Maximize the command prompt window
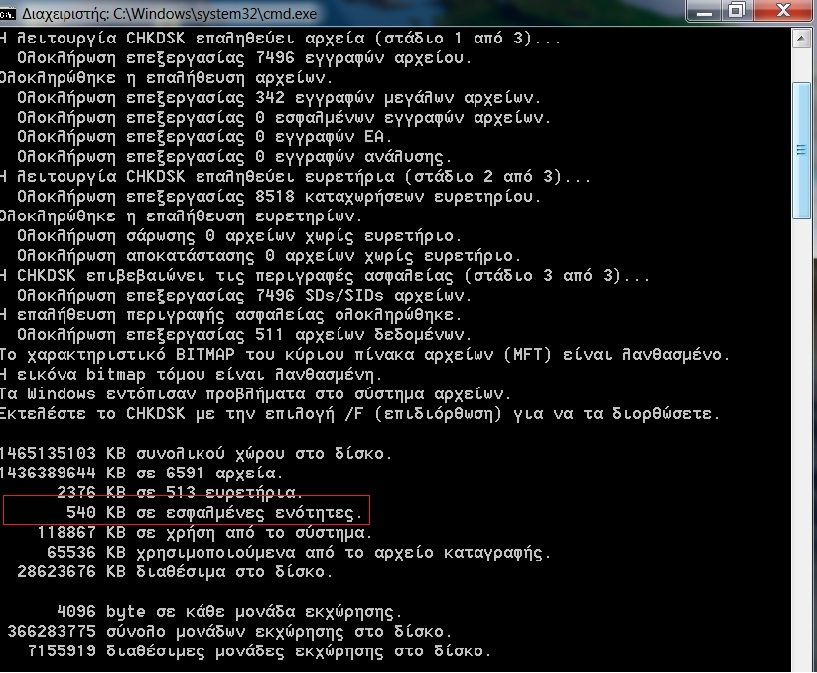This screenshot has width=817, height=673. click(x=737, y=11)
